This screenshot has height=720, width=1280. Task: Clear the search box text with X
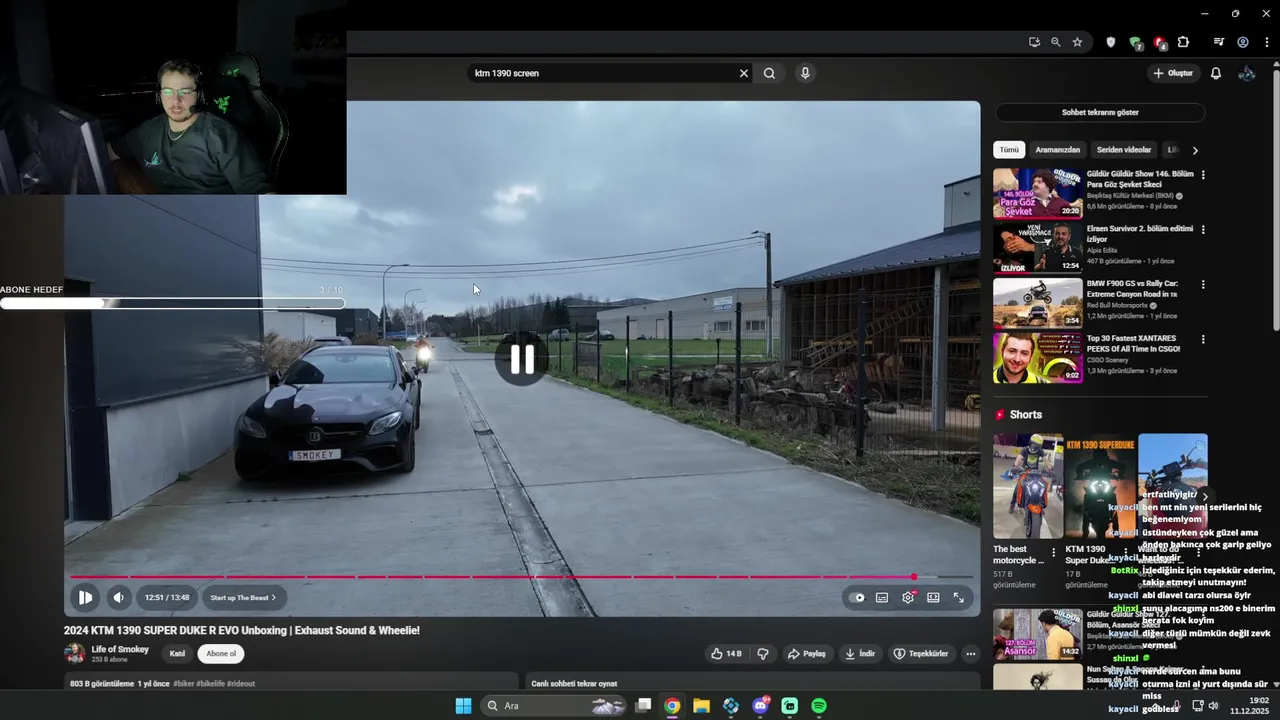pyautogui.click(x=743, y=73)
